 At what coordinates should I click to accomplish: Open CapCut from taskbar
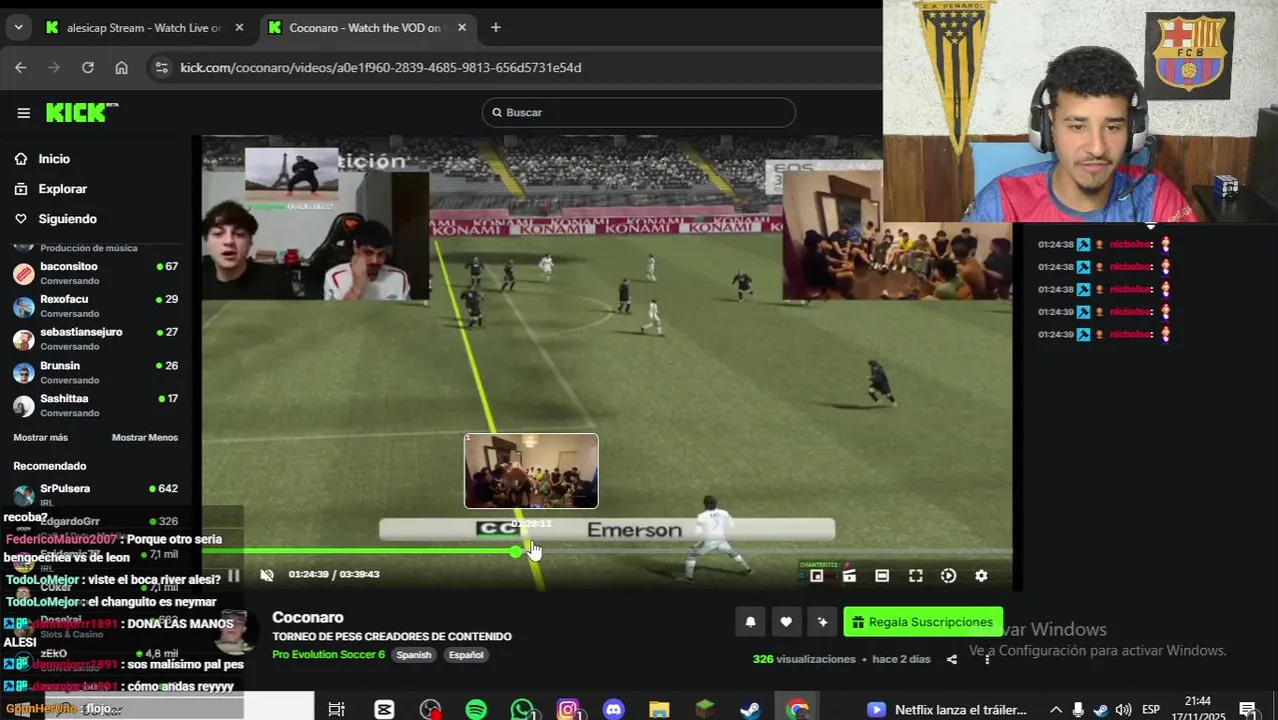[x=384, y=710]
